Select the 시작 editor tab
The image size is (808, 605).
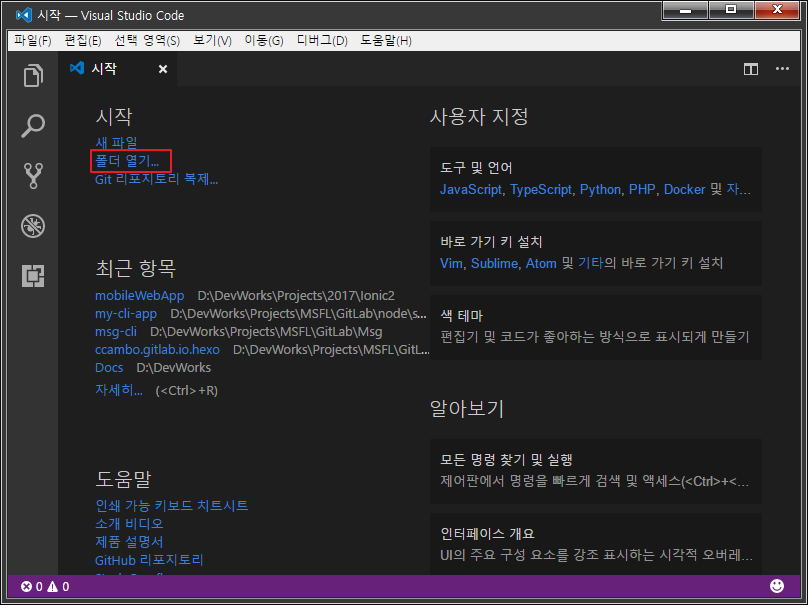tap(104, 69)
